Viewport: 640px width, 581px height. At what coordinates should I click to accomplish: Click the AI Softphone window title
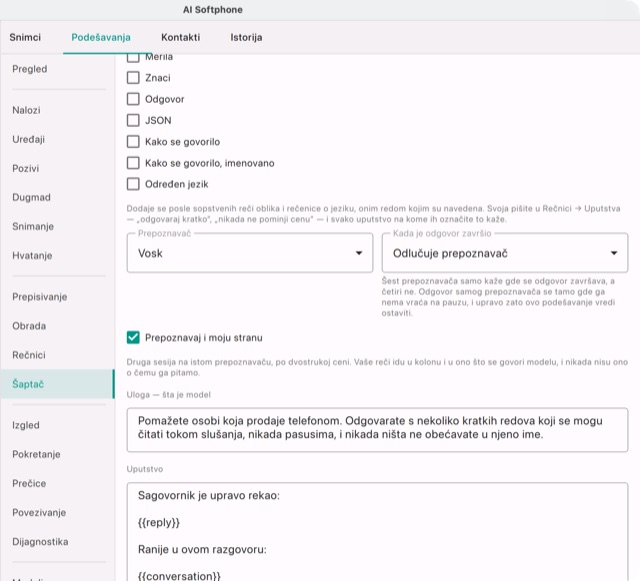213,10
